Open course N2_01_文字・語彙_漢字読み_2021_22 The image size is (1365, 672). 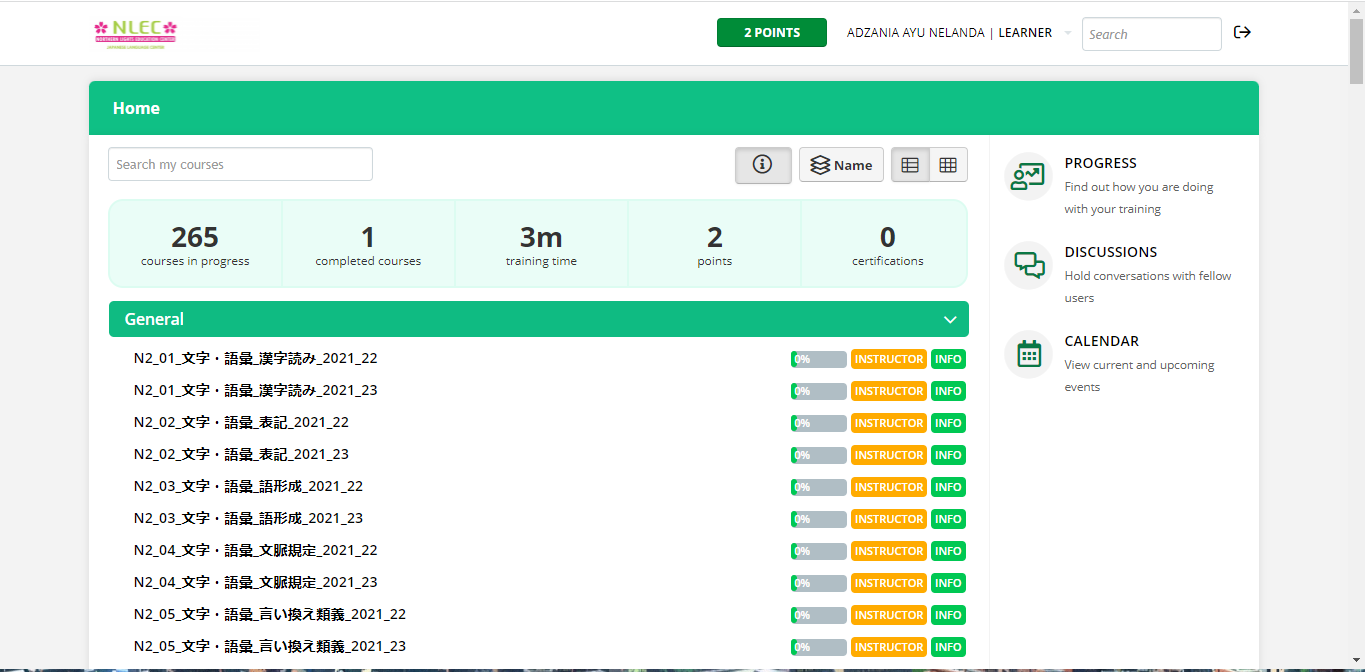coord(256,358)
